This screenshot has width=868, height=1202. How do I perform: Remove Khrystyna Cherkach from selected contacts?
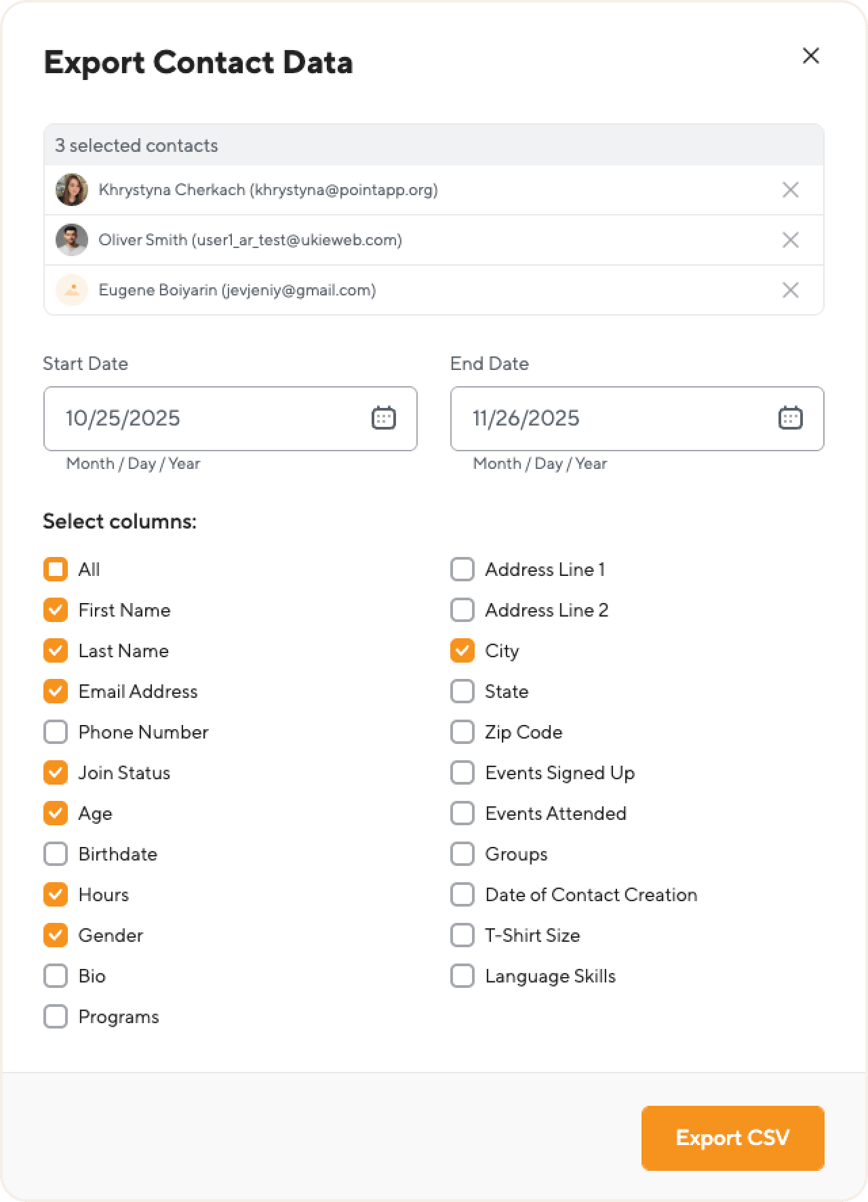point(790,190)
